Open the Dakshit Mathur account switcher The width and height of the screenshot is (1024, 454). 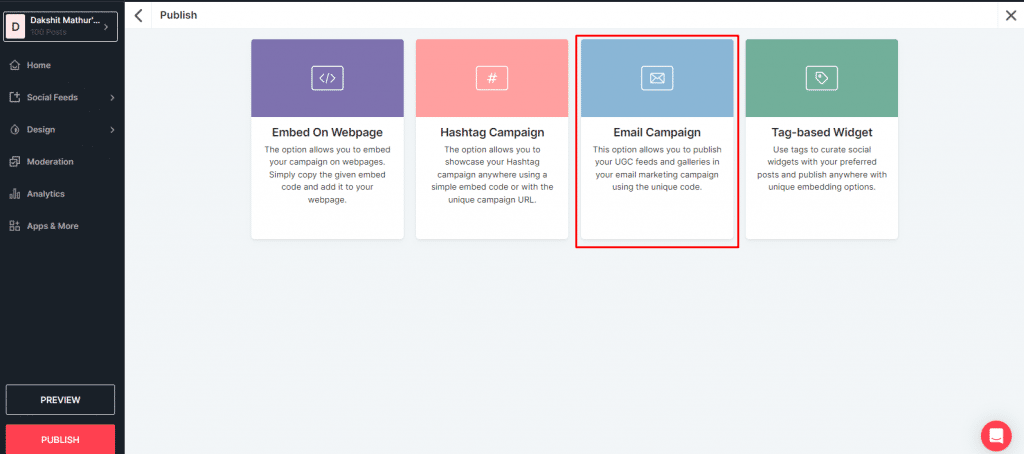point(61,26)
